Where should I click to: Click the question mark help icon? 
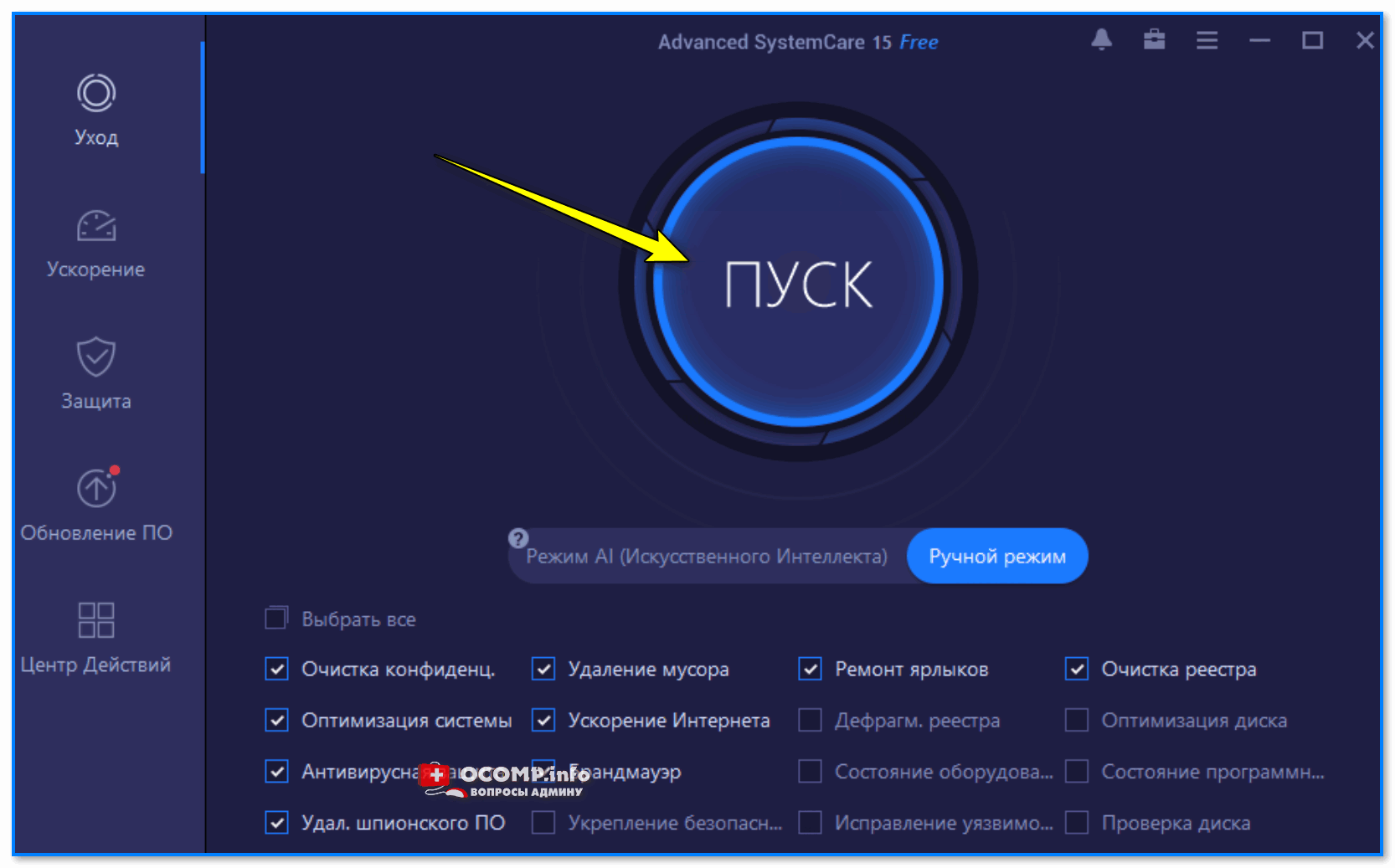(518, 538)
